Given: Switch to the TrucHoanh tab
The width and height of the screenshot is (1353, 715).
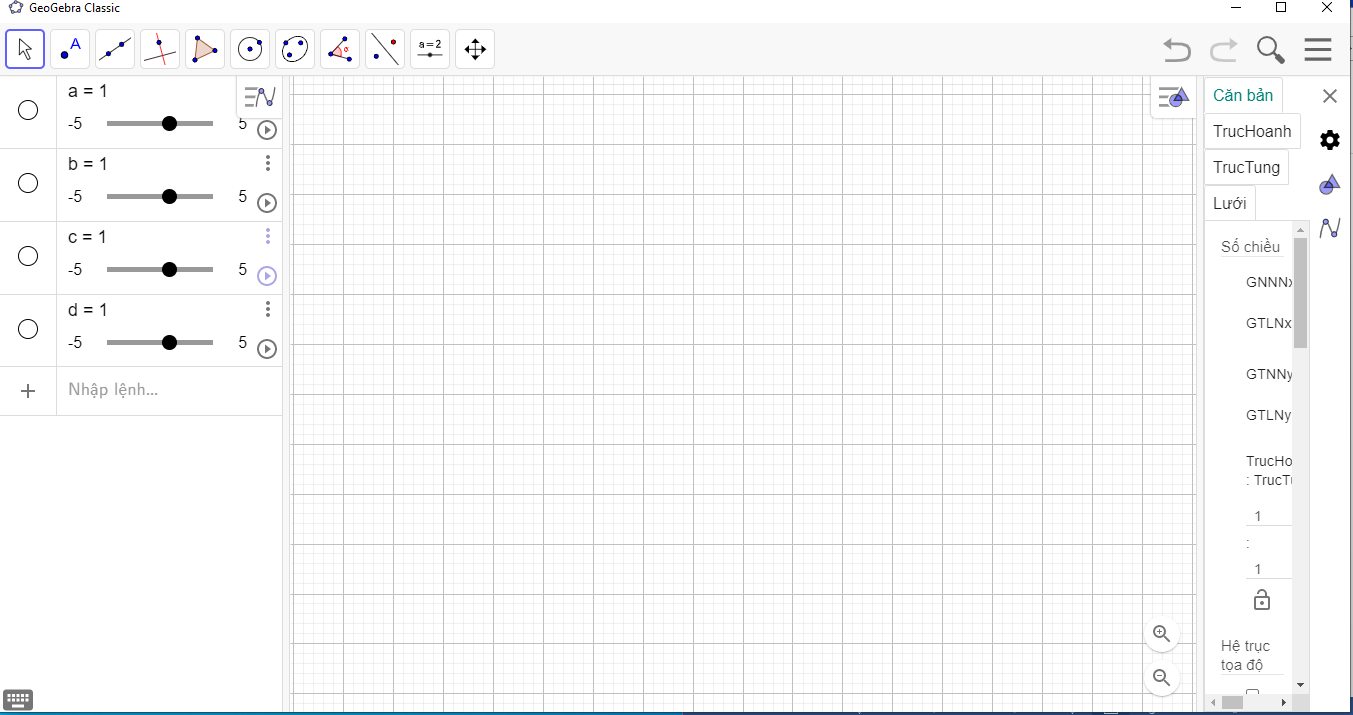Looking at the screenshot, I should (1252, 131).
